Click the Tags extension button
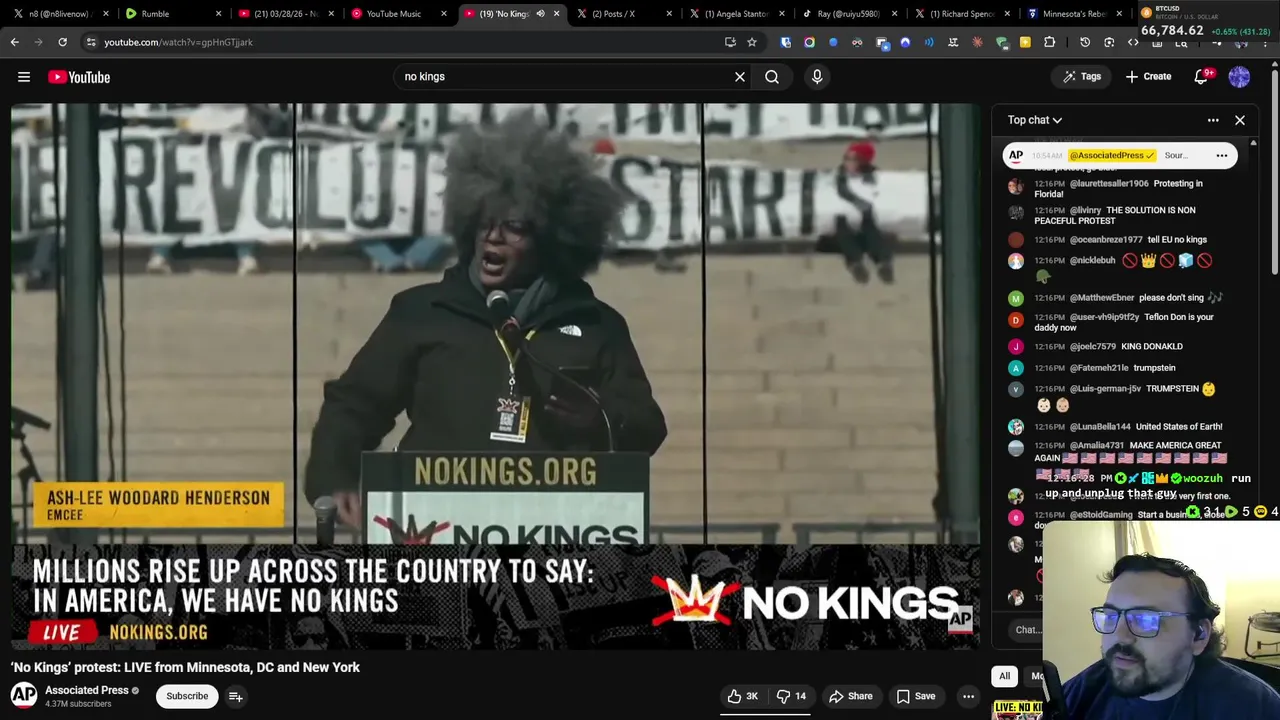 1082,77
